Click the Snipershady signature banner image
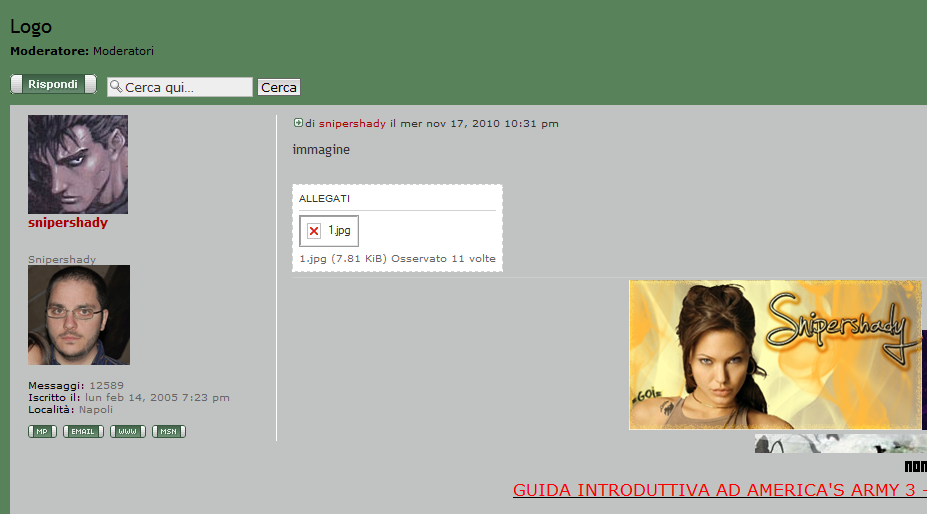 775,355
